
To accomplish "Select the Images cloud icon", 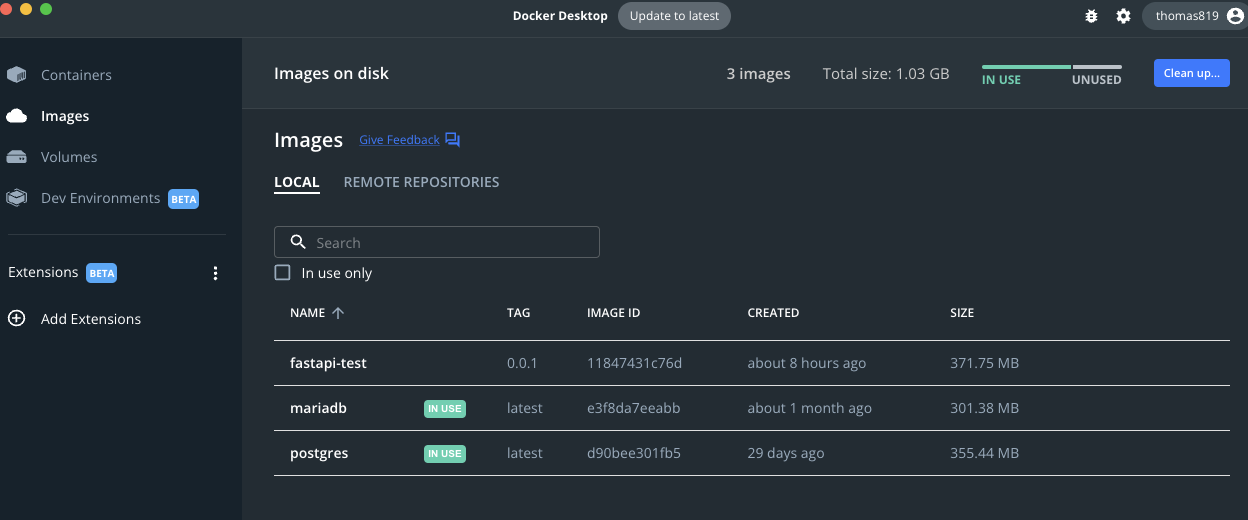I will (16, 116).
